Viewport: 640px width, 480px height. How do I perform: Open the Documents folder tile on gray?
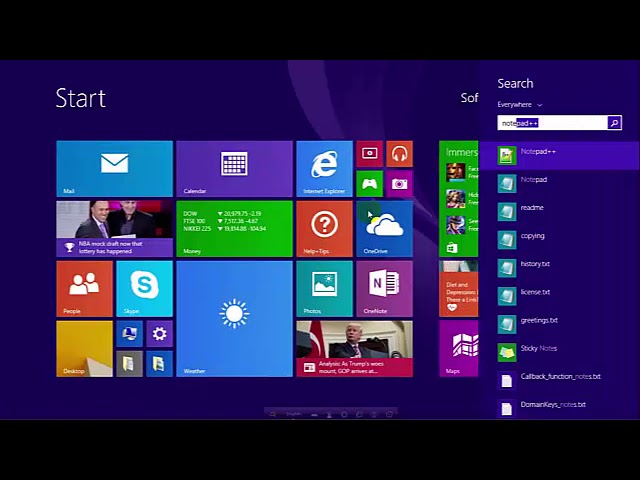(x=129, y=364)
